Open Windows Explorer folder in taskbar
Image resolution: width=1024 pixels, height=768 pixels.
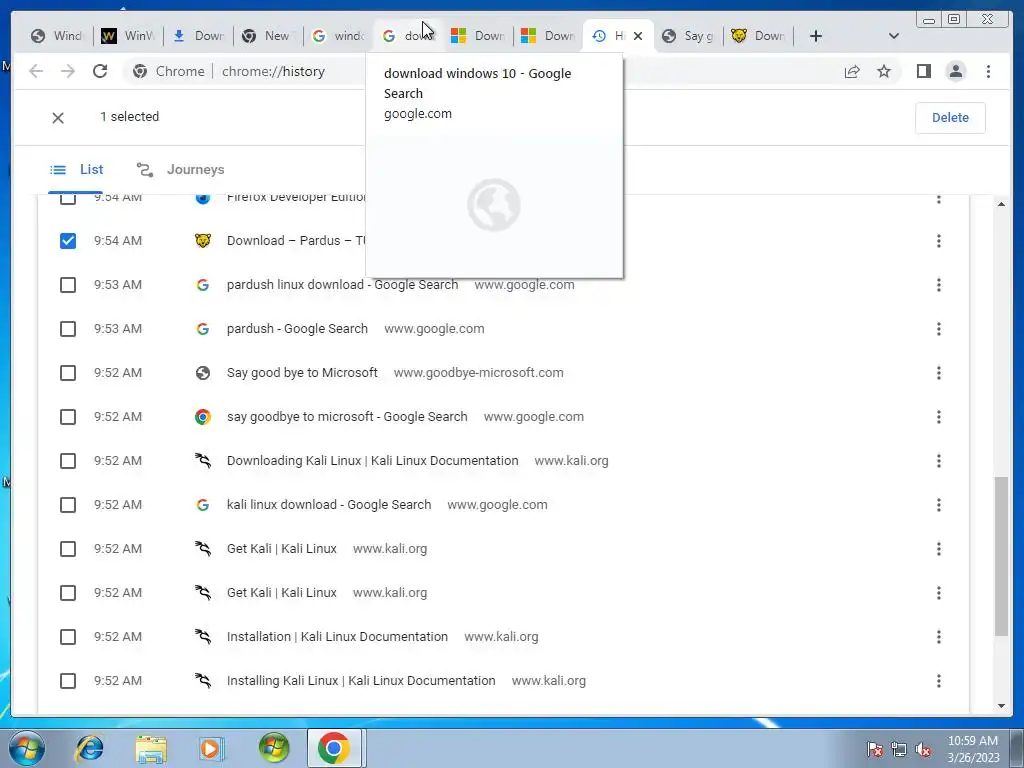(151, 748)
